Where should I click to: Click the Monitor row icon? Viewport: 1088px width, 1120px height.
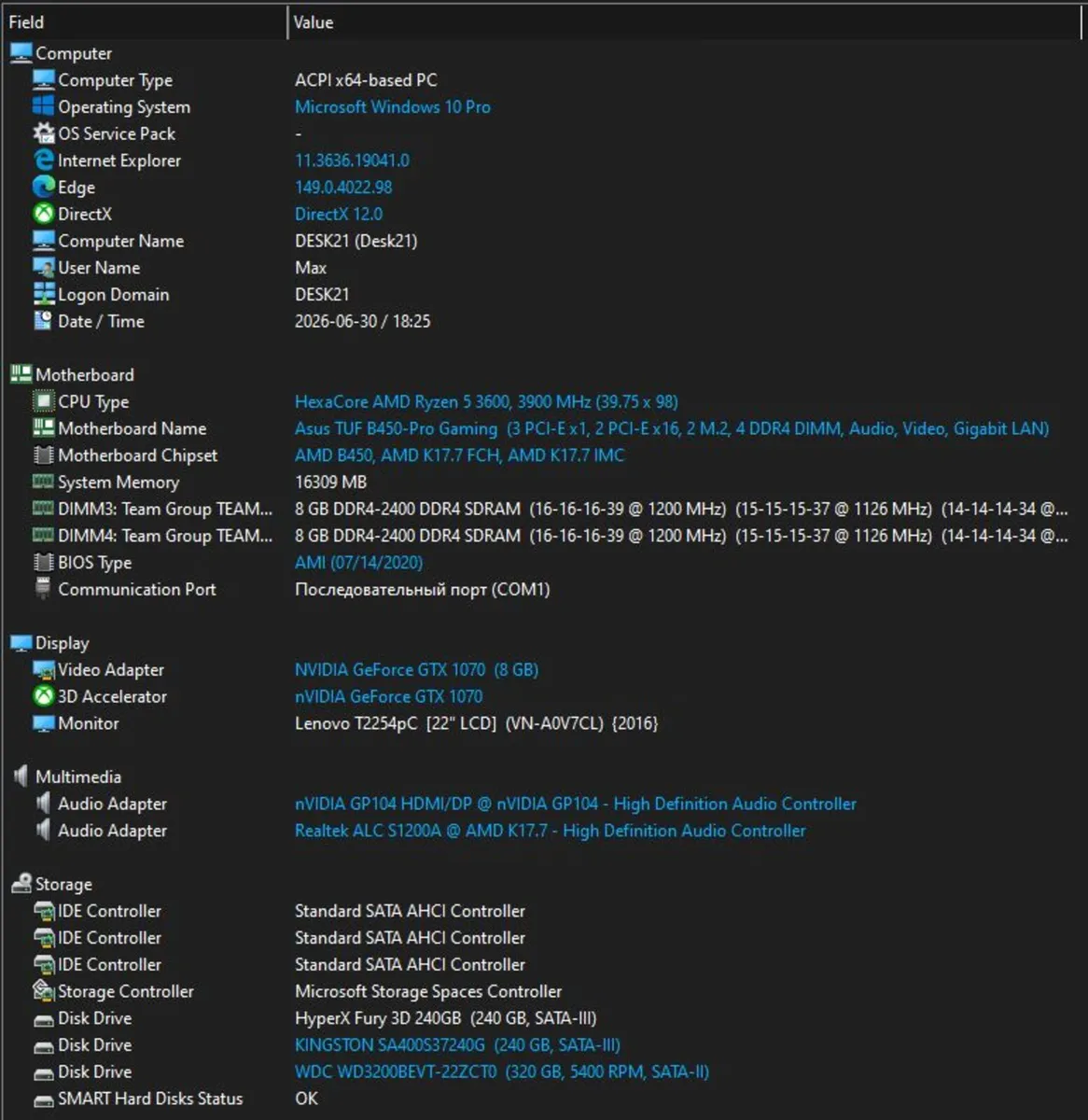43,723
